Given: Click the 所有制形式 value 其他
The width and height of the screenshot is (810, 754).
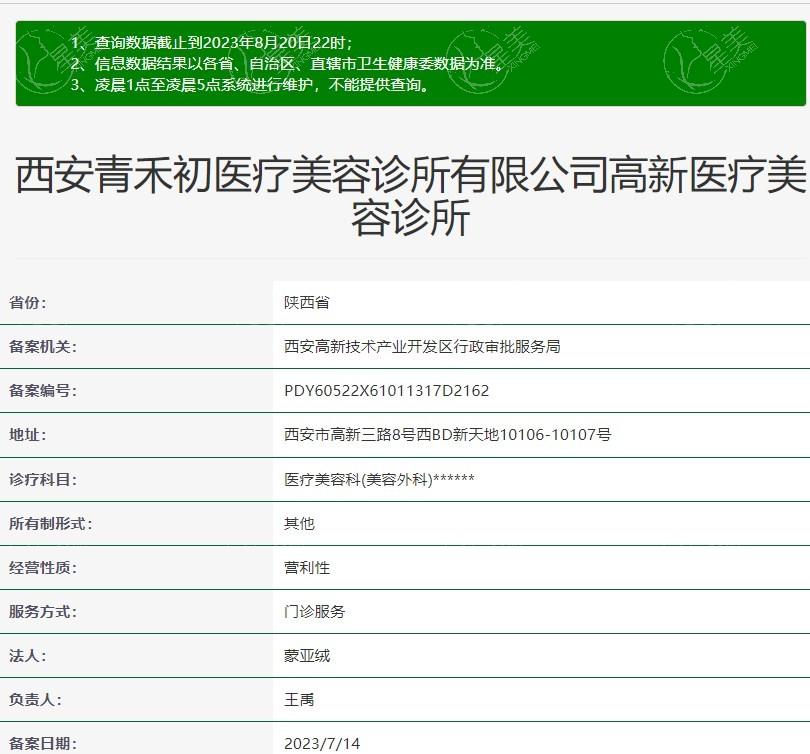Looking at the screenshot, I should (299, 523).
